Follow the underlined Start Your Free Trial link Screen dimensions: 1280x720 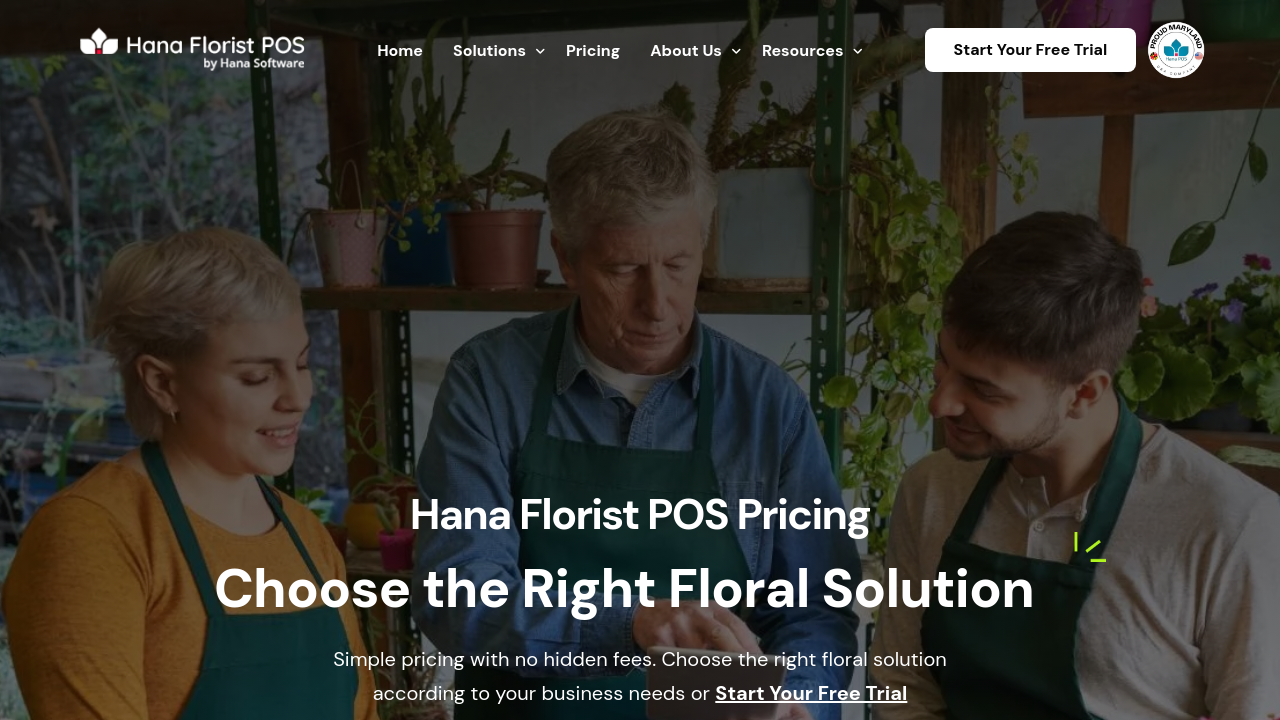[811, 693]
